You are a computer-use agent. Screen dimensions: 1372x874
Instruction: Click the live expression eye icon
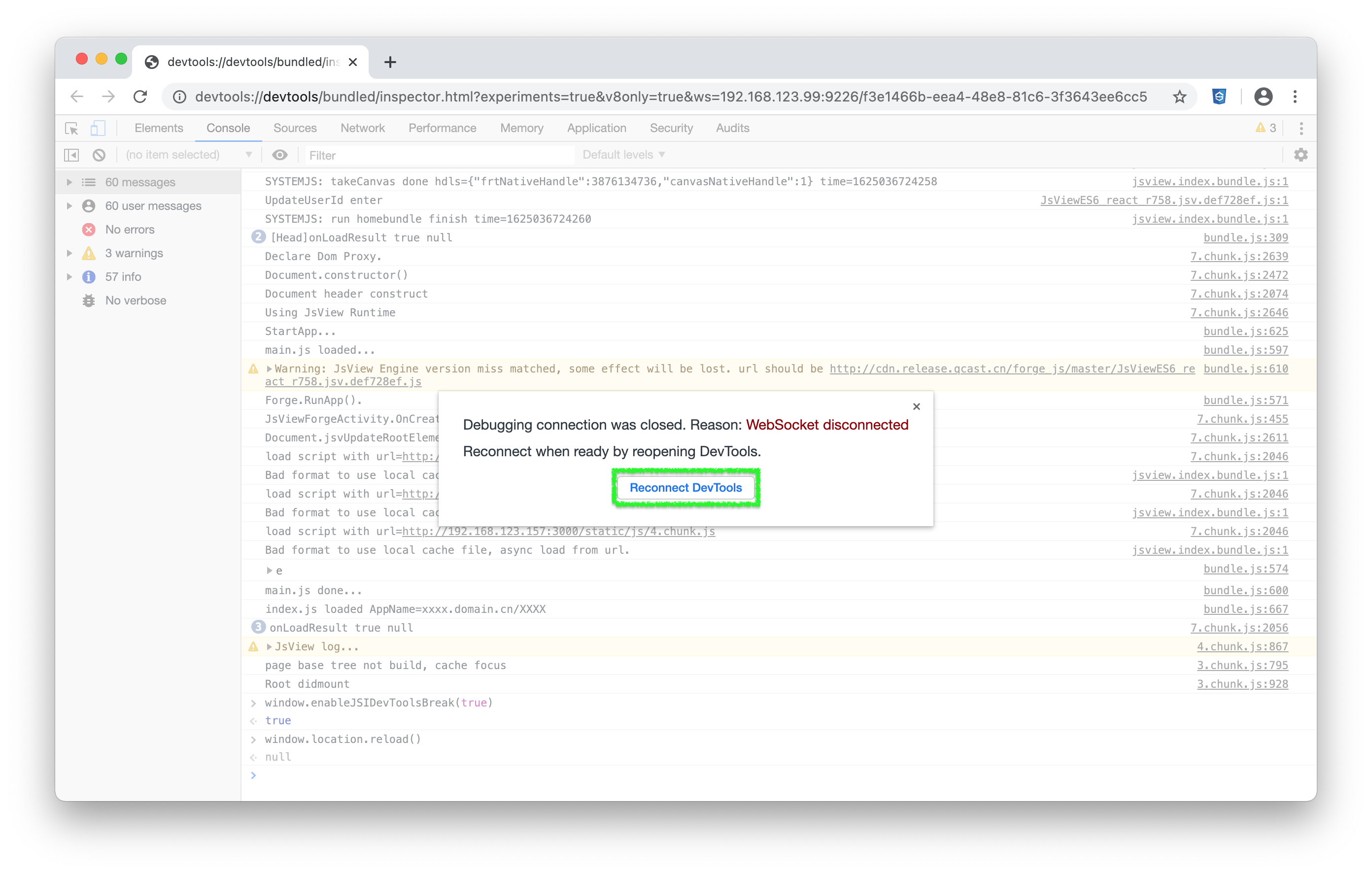pos(280,155)
